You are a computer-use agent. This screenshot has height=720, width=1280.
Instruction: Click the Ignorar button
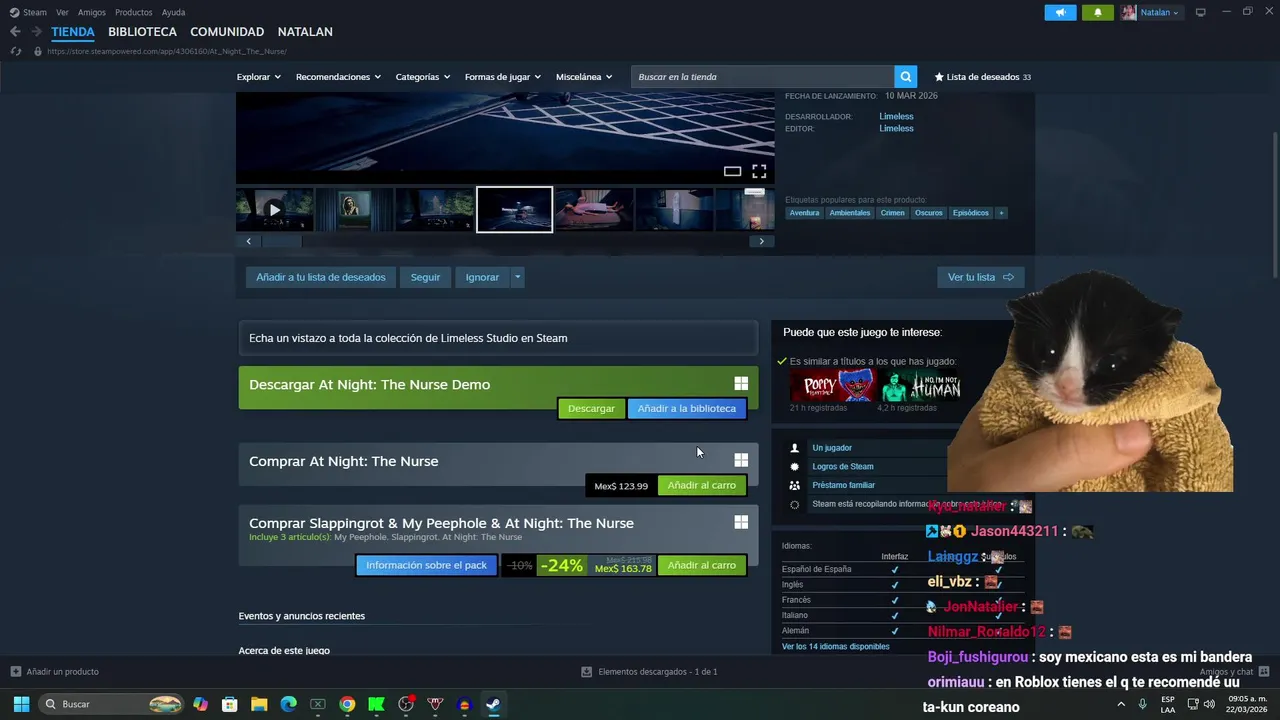tap(482, 277)
